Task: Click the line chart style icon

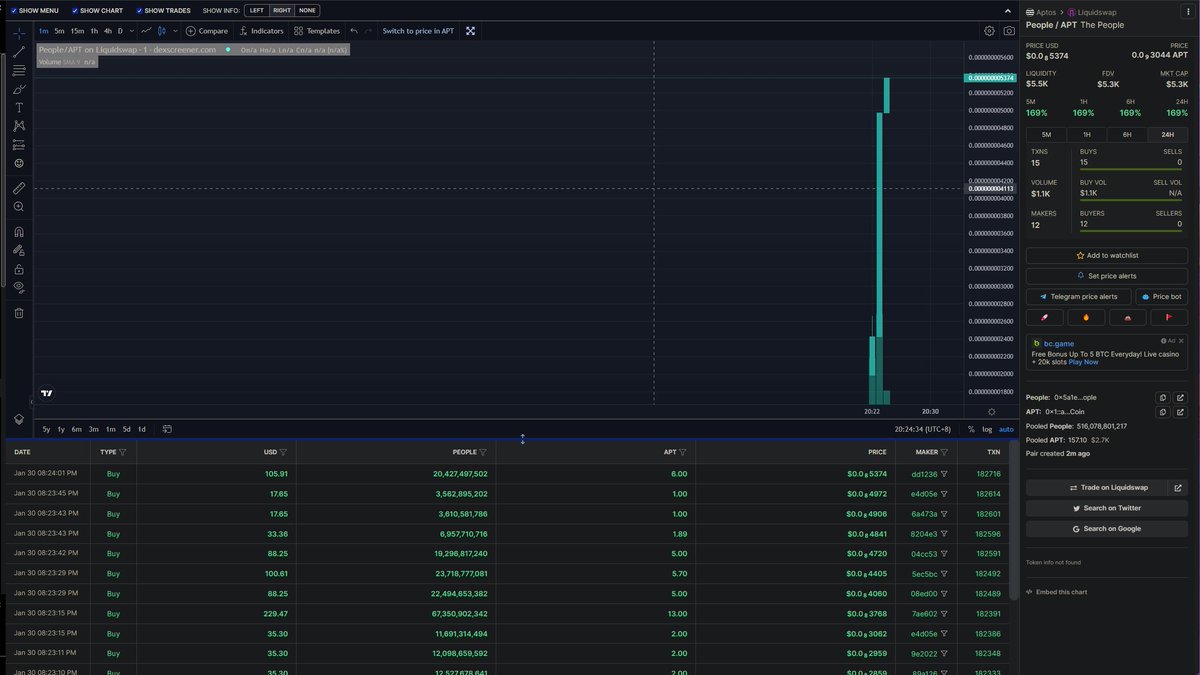Action: 146,31
